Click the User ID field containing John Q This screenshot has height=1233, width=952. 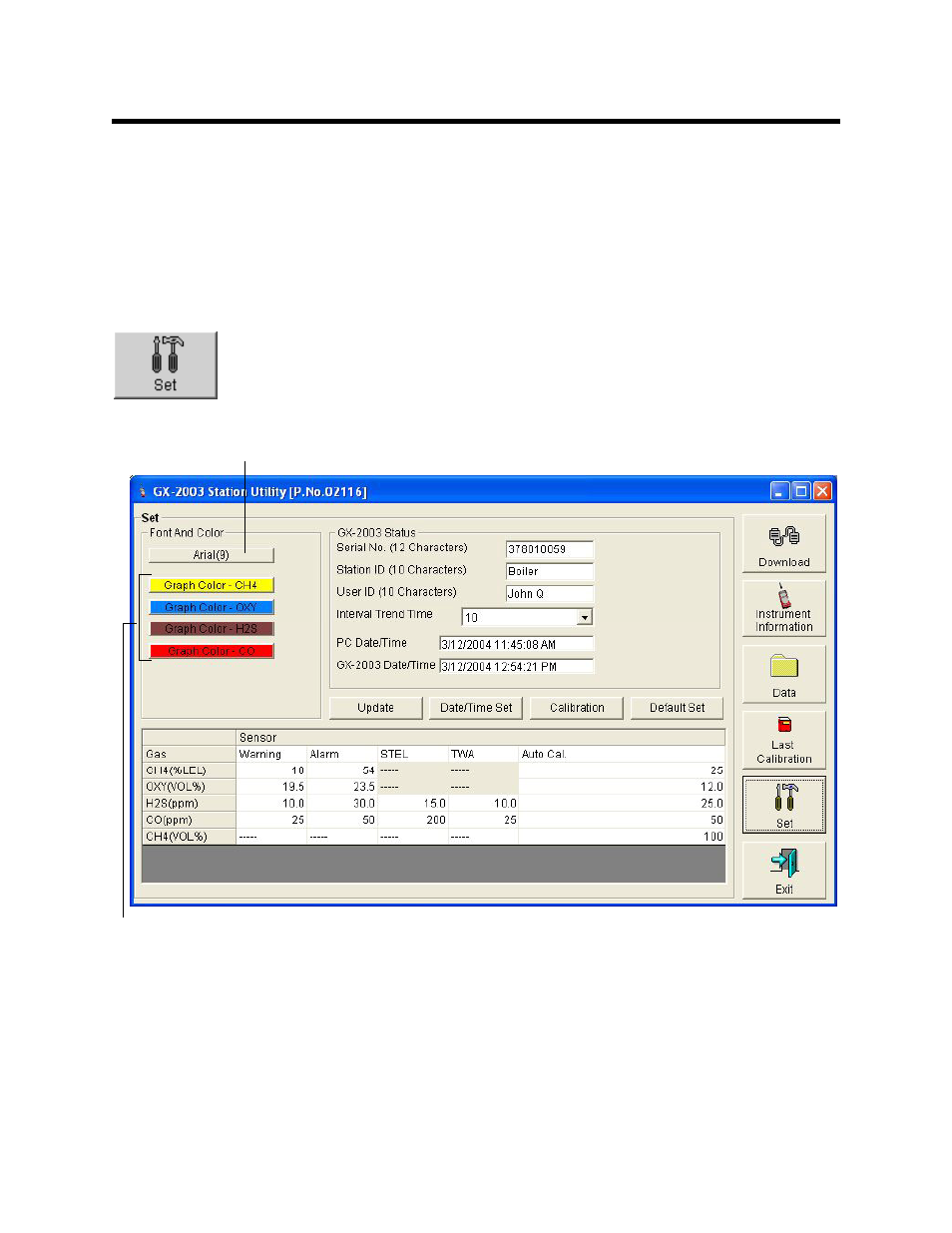point(550,593)
